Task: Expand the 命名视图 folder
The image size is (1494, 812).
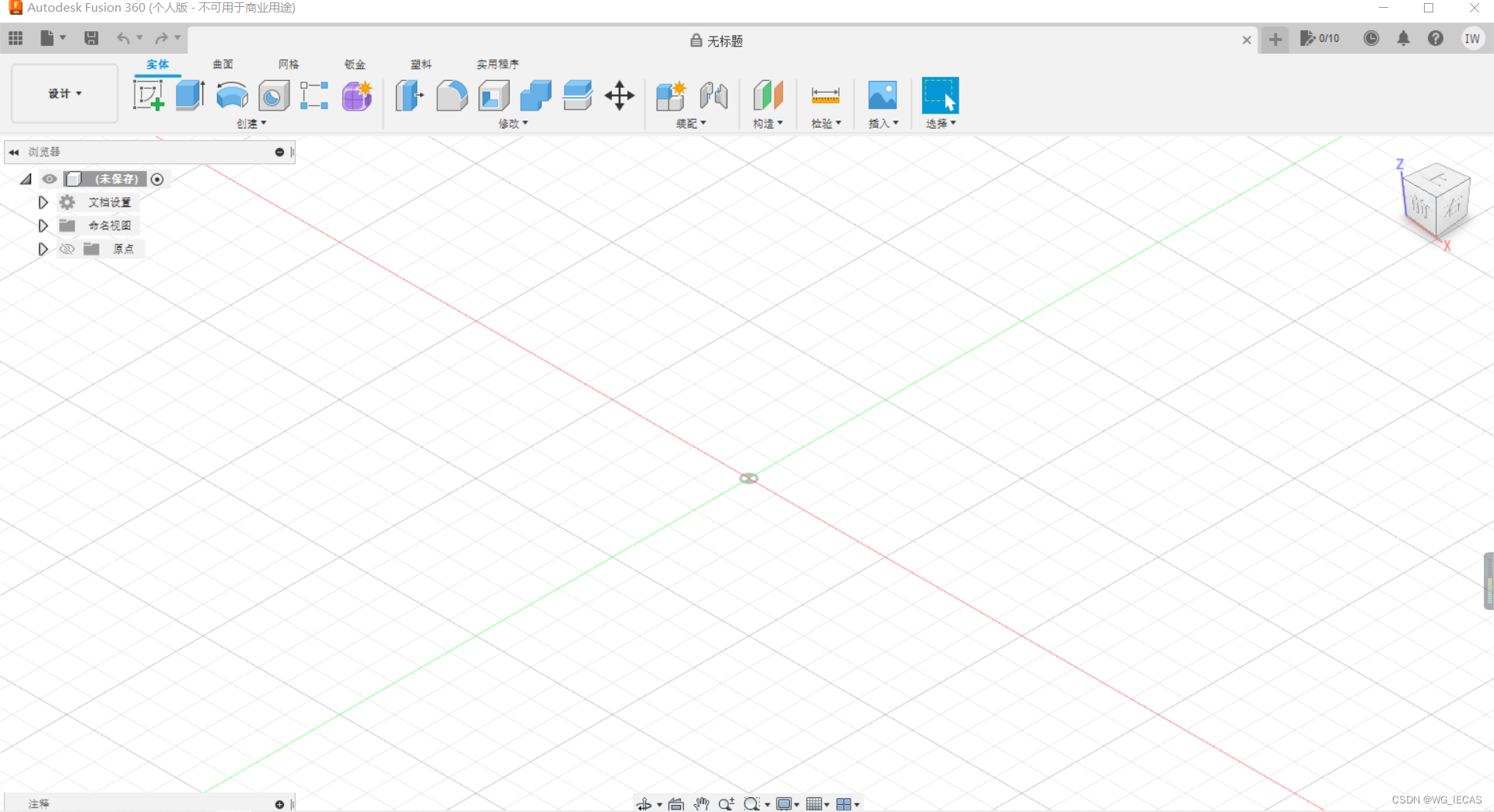Action: [43, 226]
